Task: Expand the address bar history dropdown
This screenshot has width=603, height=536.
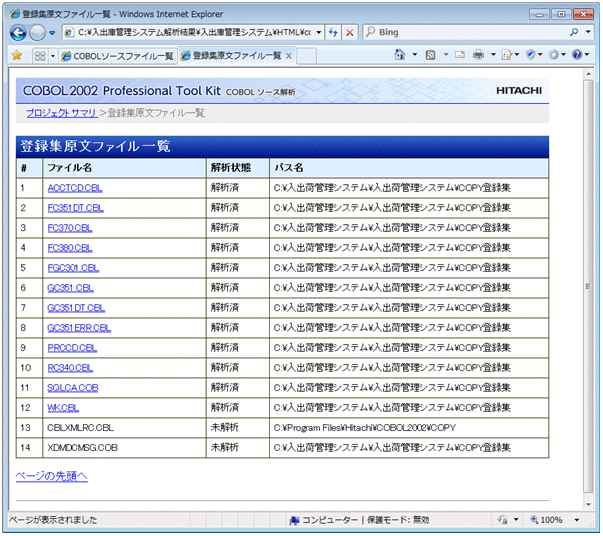Action: coord(319,32)
